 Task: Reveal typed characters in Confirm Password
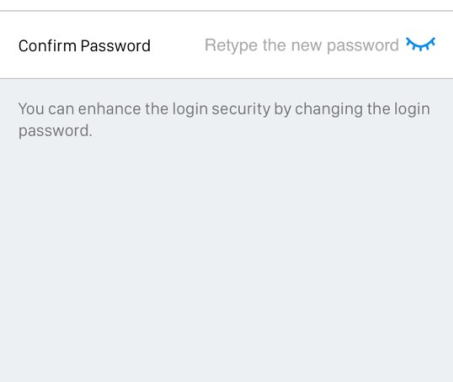(420, 44)
